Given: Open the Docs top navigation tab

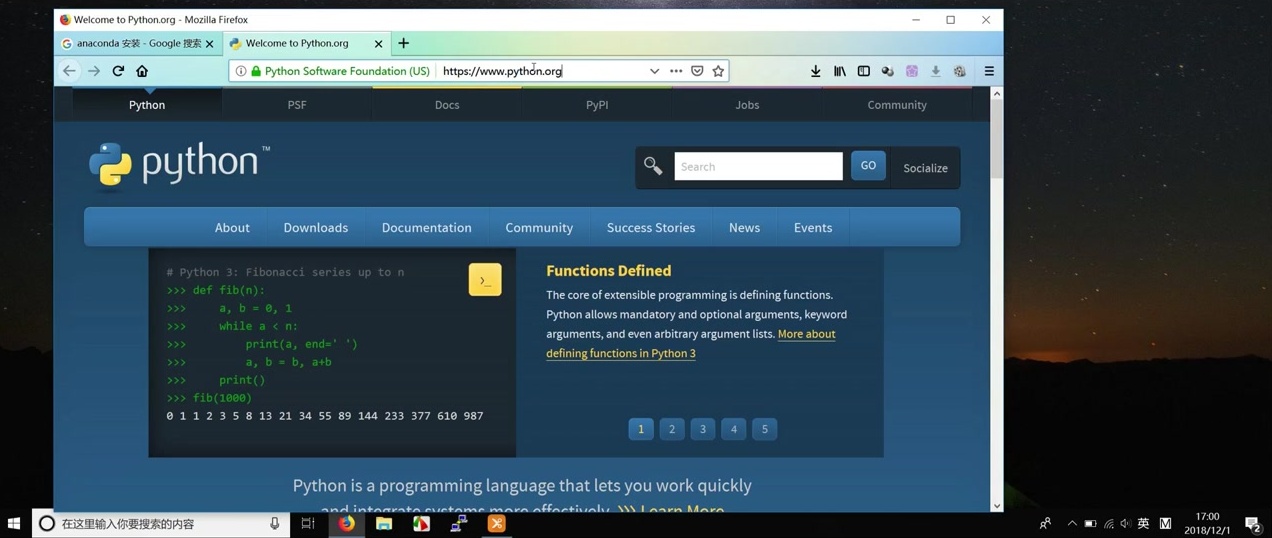Looking at the screenshot, I should click(447, 105).
